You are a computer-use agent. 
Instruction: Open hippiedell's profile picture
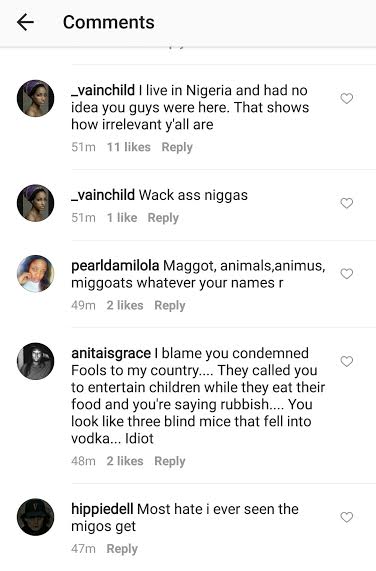[x=36, y=517]
